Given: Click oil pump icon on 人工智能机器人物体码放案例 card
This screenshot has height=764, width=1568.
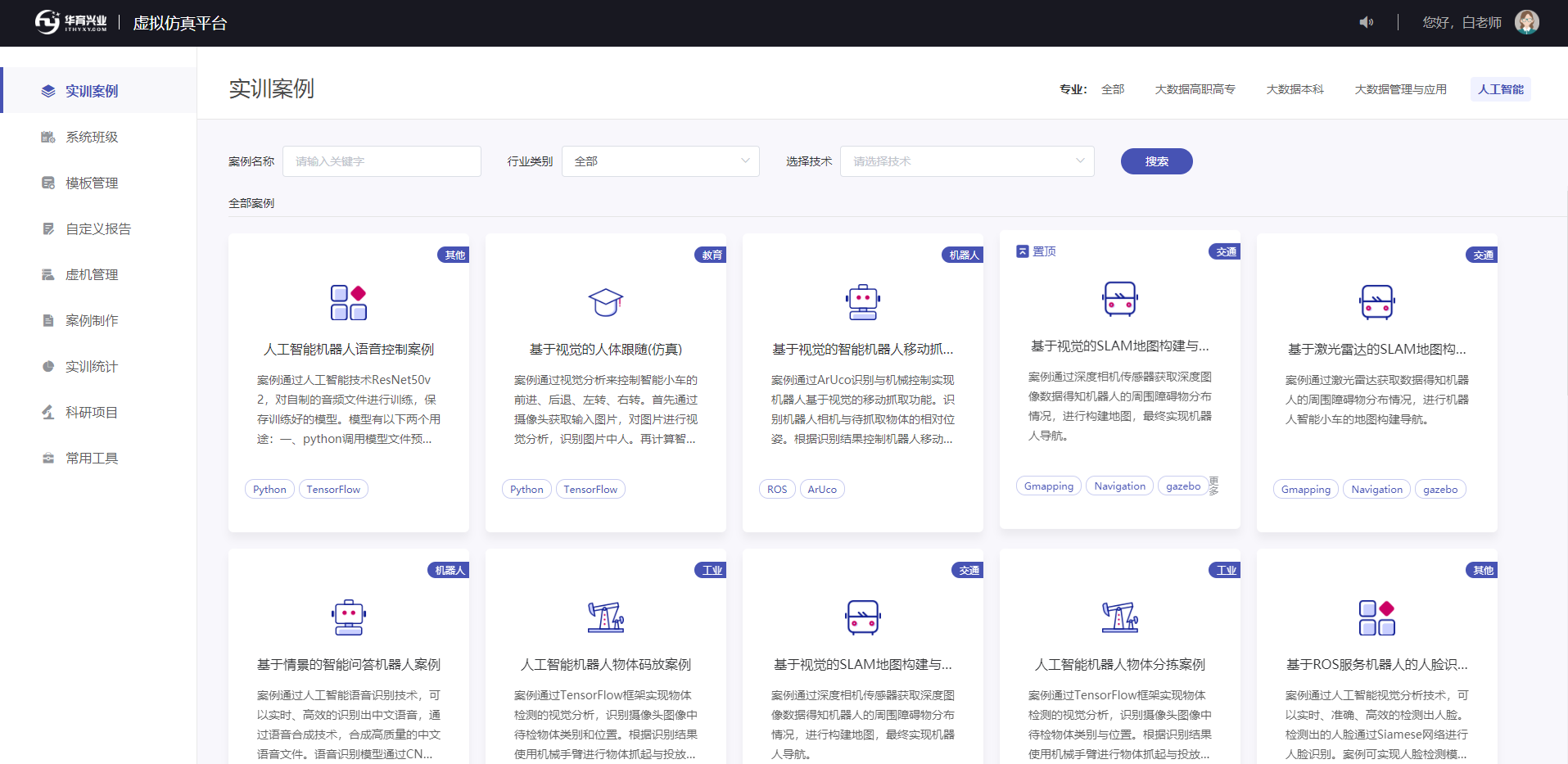Looking at the screenshot, I should pos(606,617).
